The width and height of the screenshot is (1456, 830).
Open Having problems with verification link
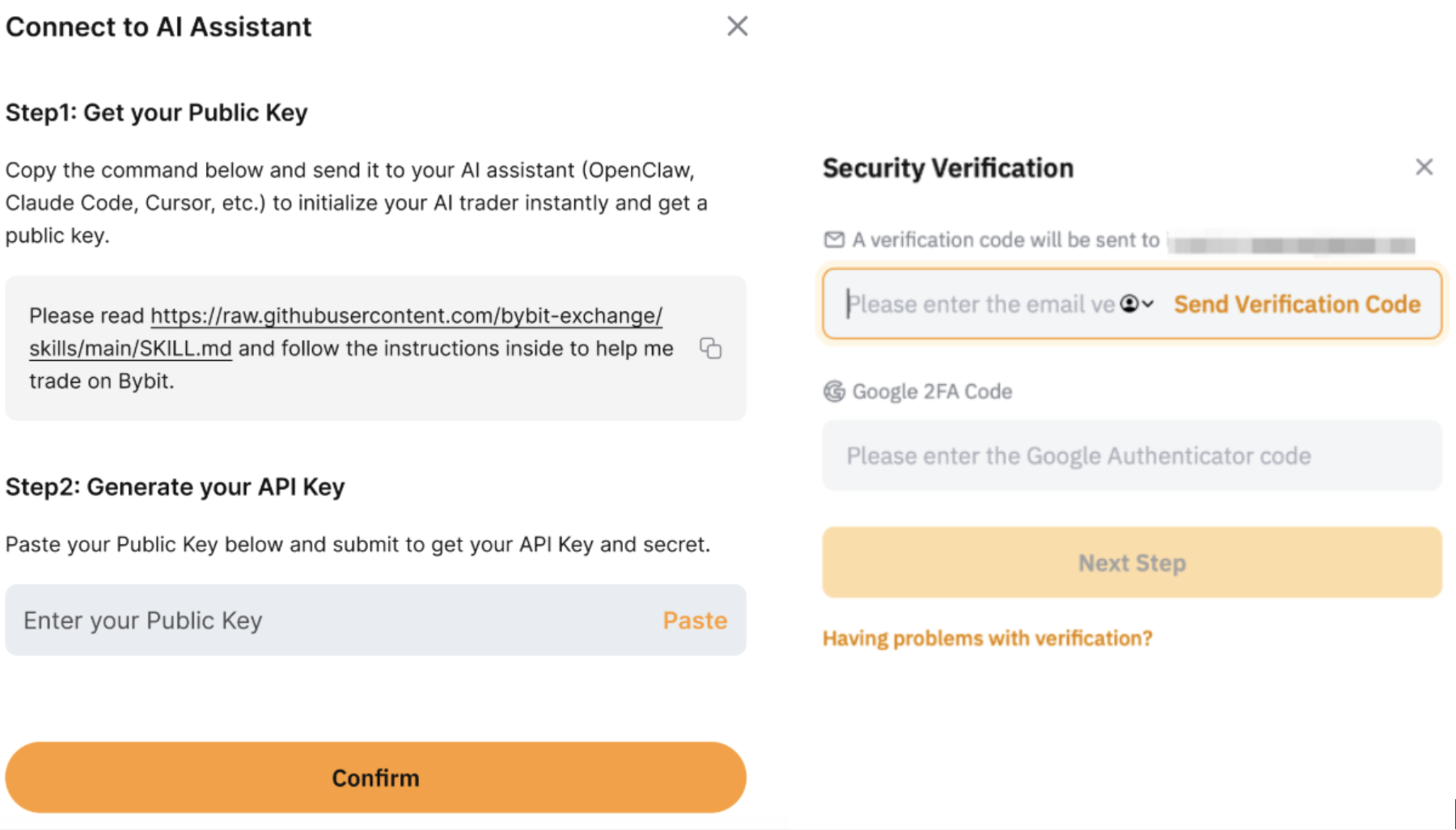[x=987, y=638]
